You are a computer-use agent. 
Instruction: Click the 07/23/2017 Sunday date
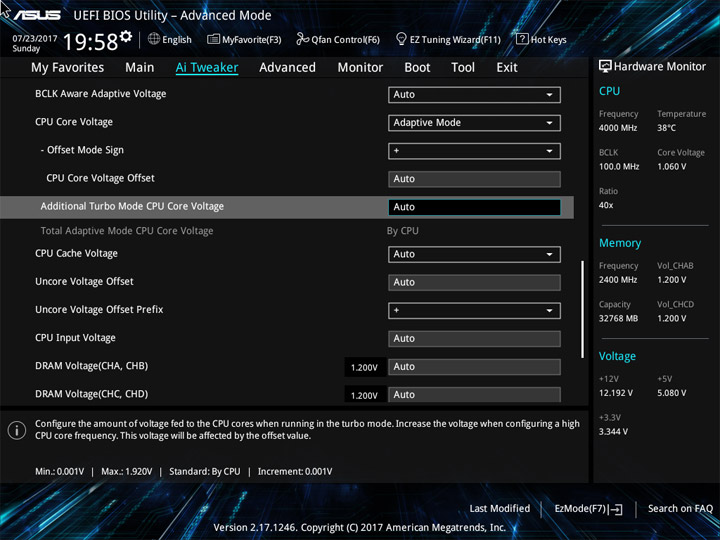34,43
